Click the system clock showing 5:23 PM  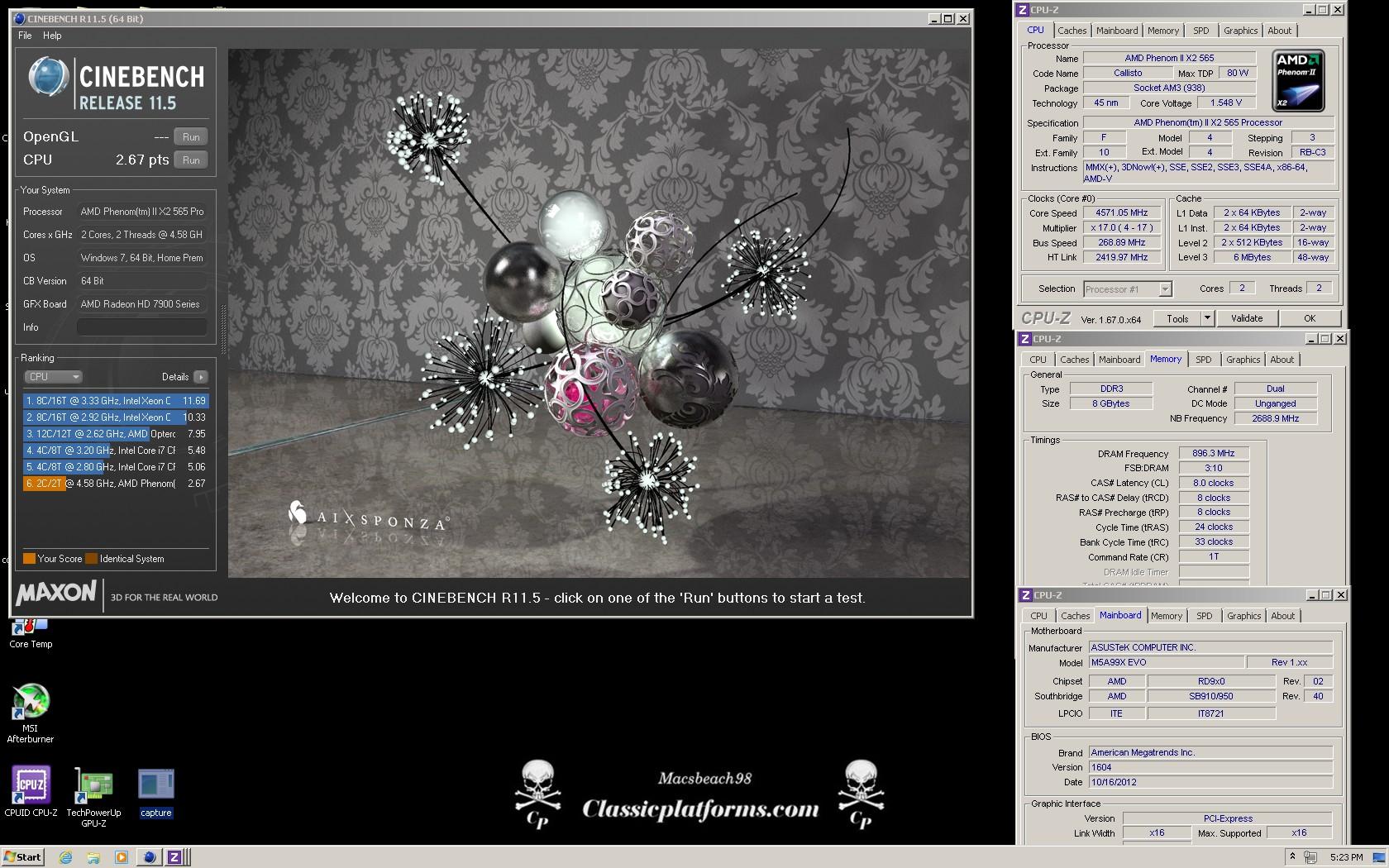click(1346, 857)
